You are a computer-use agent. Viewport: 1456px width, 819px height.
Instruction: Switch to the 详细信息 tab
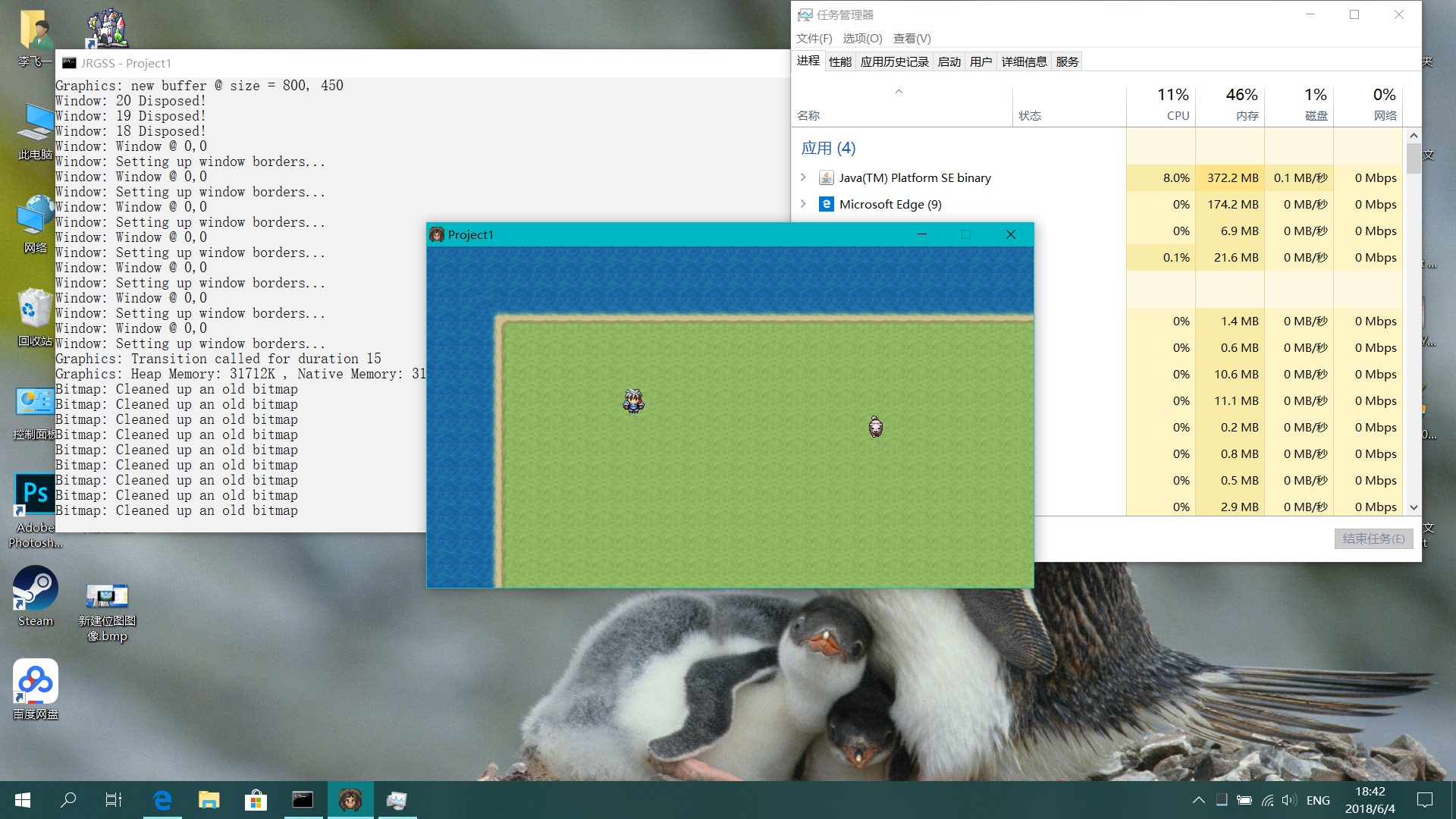pyautogui.click(x=1024, y=61)
